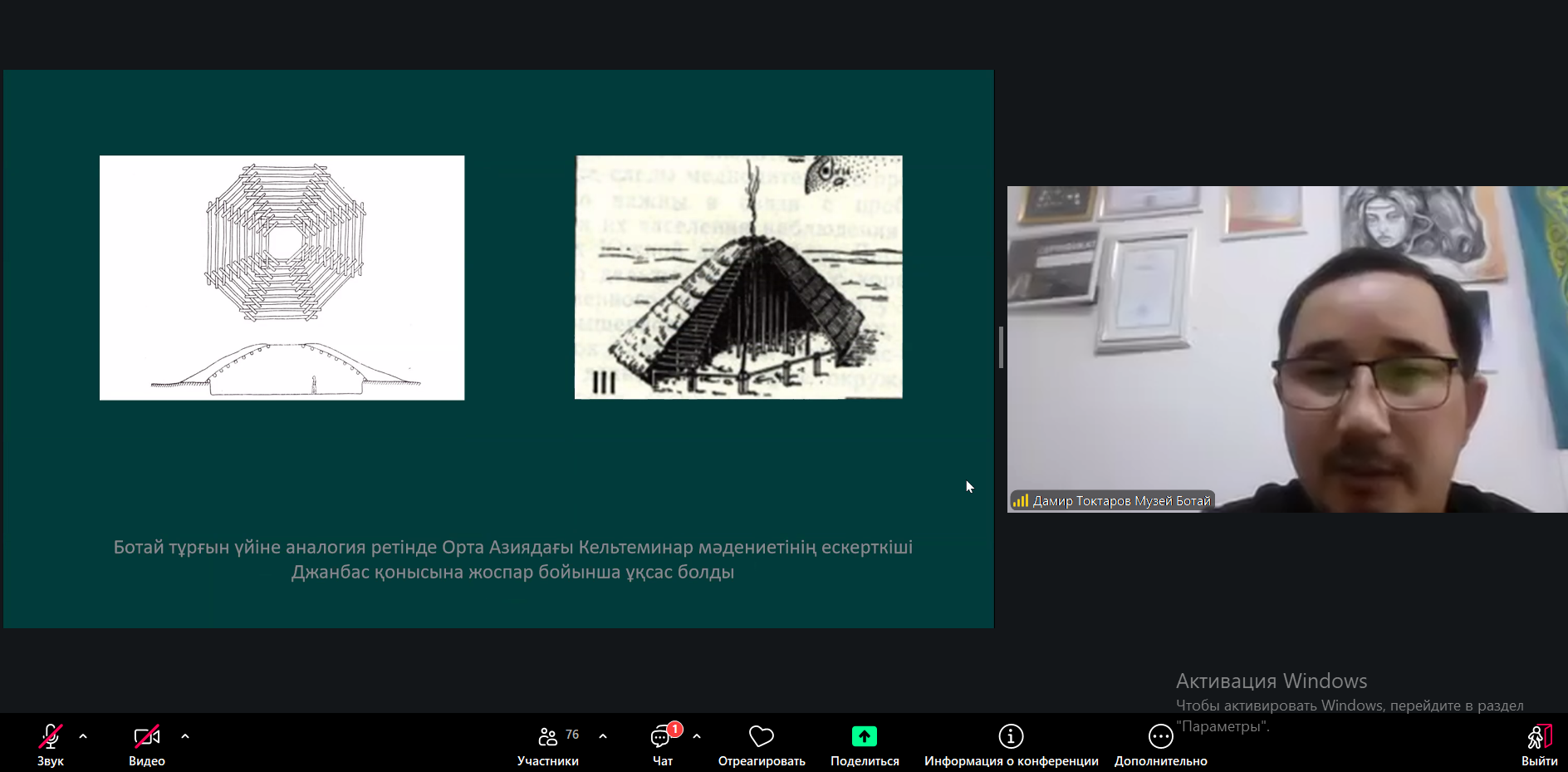Click the pyramid hut reconstruction image
The height and width of the screenshot is (772, 1568).
coord(738,278)
